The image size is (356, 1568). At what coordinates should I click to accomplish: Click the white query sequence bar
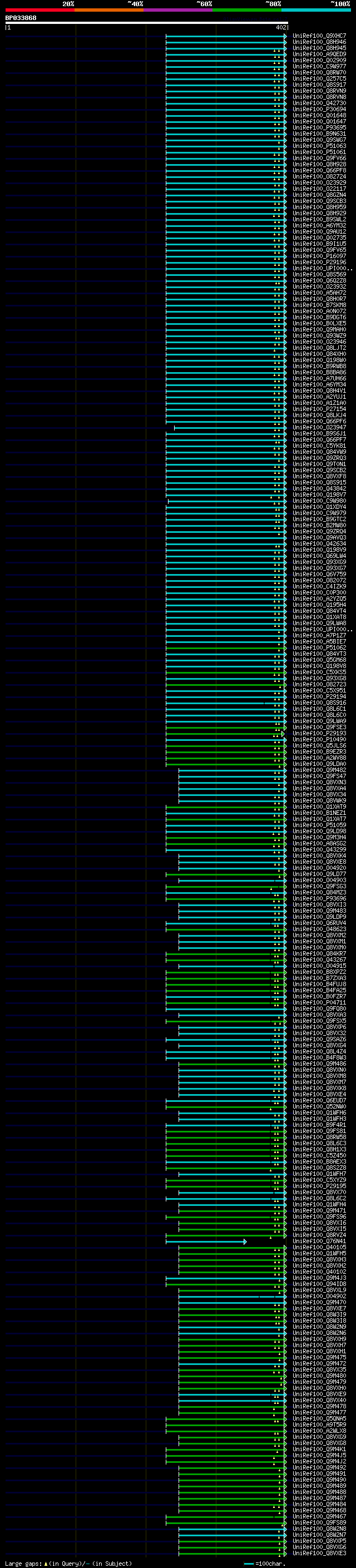coord(147,22)
